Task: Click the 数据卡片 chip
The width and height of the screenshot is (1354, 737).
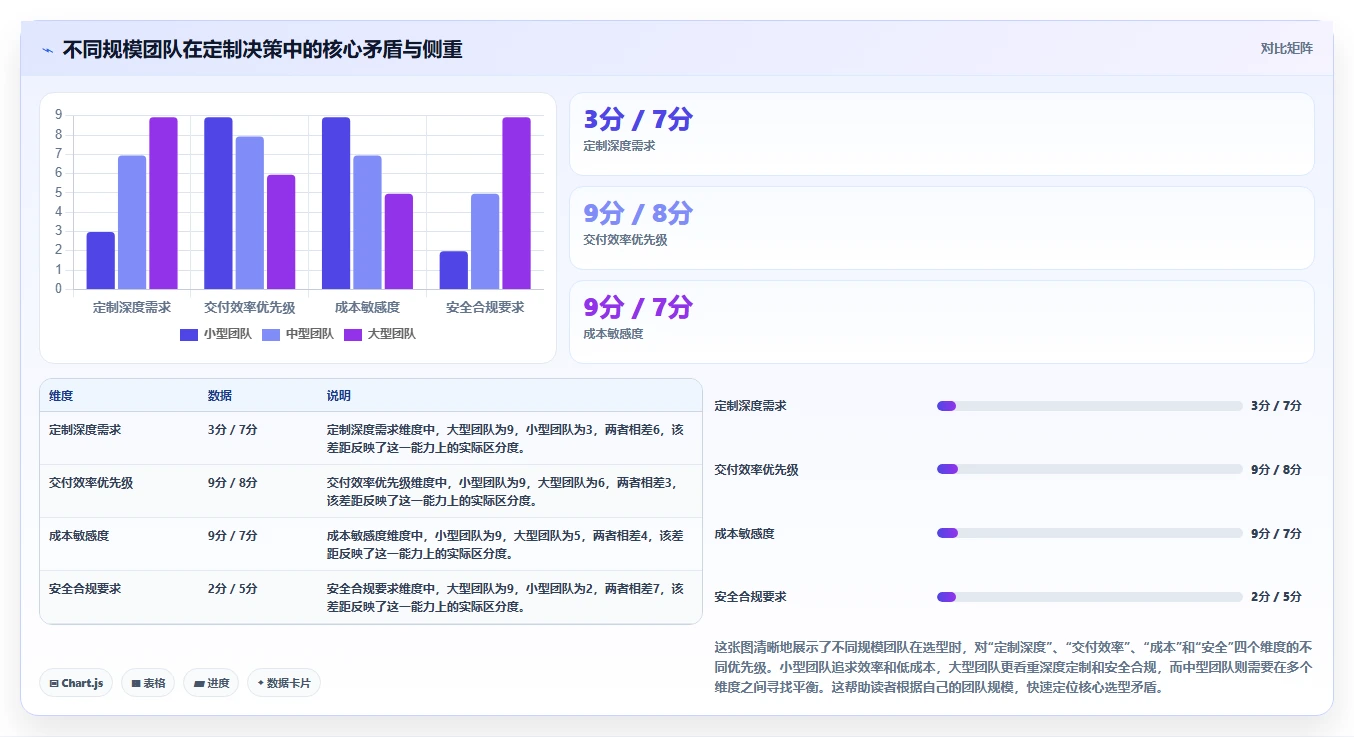Action: (284, 683)
